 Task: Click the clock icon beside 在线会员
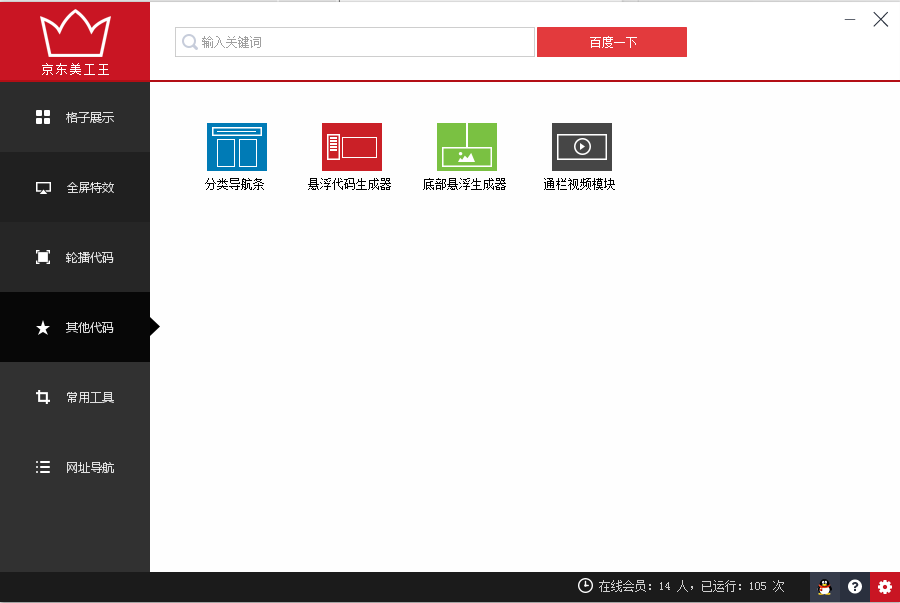coord(585,586)
